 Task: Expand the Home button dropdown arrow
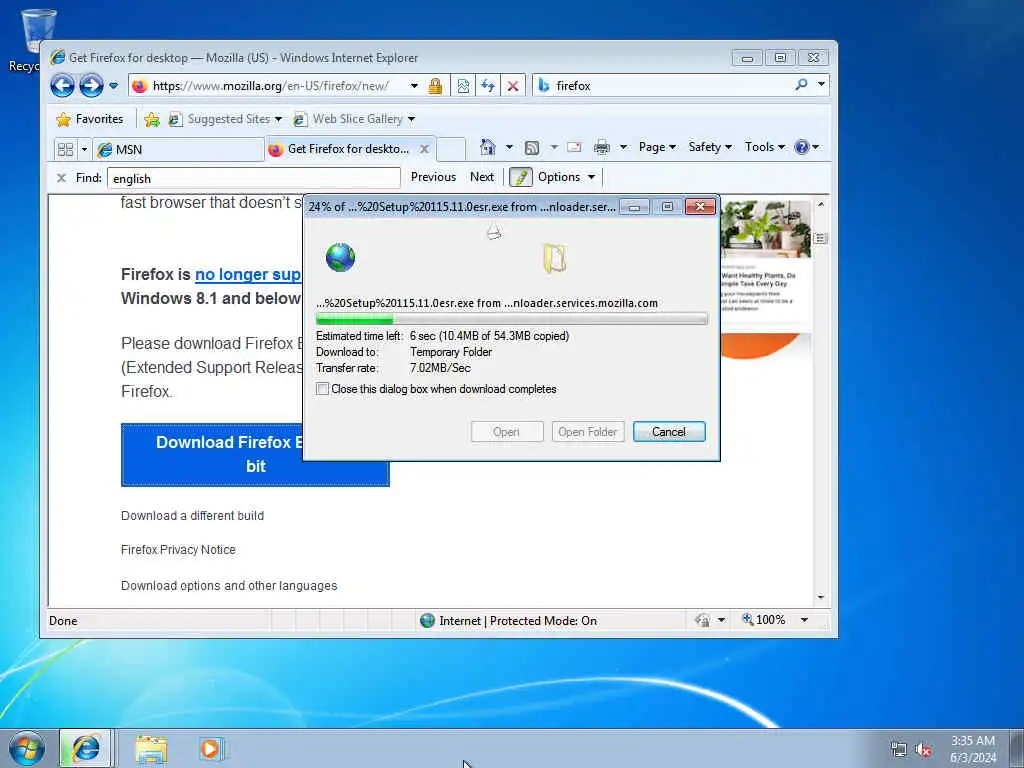[x=509, y=147]
